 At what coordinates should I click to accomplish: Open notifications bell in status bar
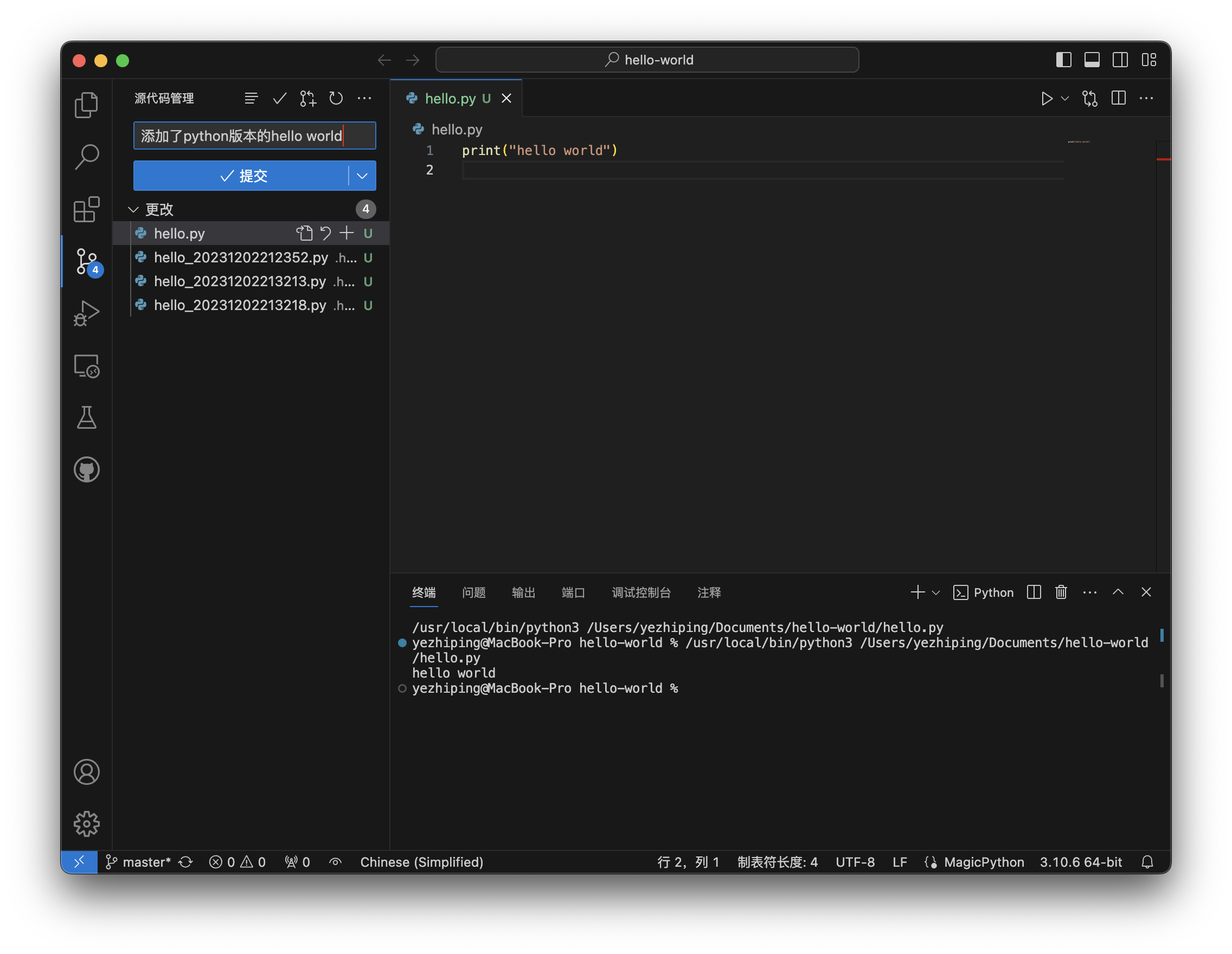pyautogui.click(x=1147, y=862)
